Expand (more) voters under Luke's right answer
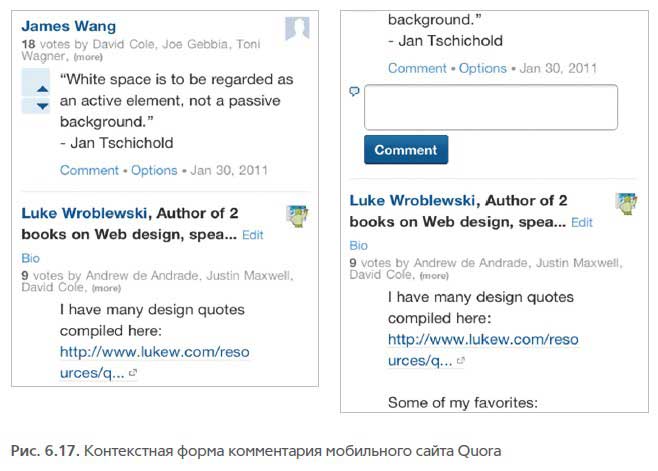The width and height of the screenshot is (658, 471). click(x=434, y=276)
